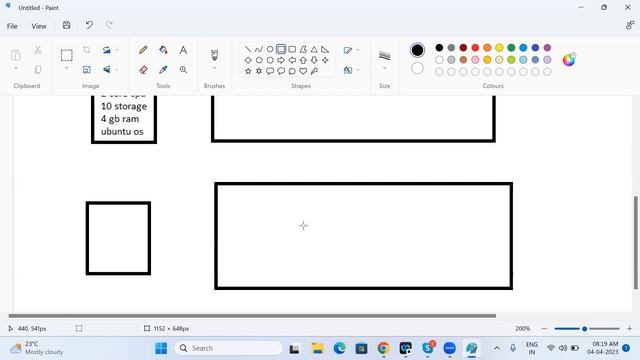Select the Down arrow shape
This screenshot has width=640, height=360.
314,60
